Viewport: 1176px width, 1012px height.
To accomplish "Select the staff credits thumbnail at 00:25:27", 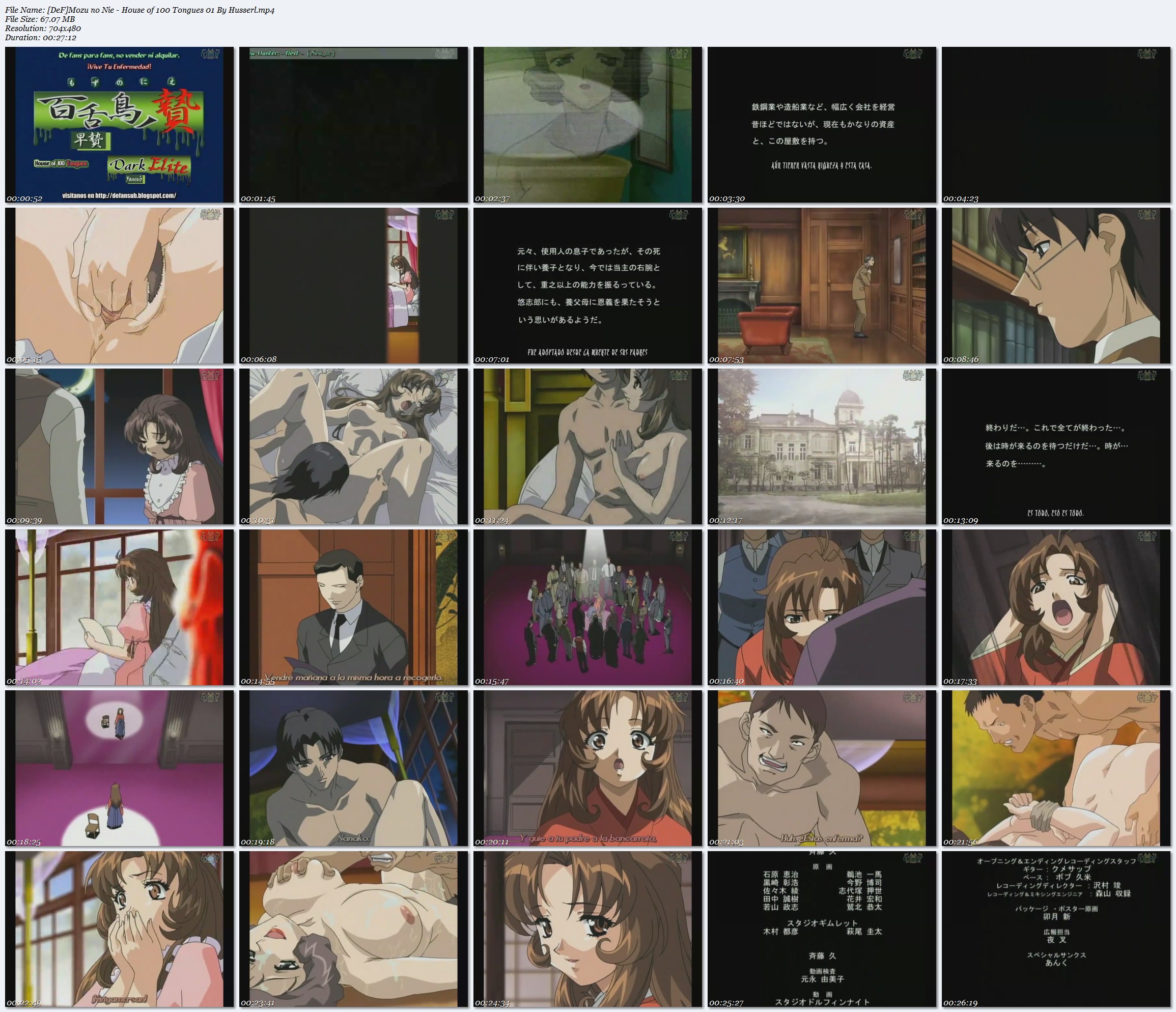I will [x=822, y=929].
